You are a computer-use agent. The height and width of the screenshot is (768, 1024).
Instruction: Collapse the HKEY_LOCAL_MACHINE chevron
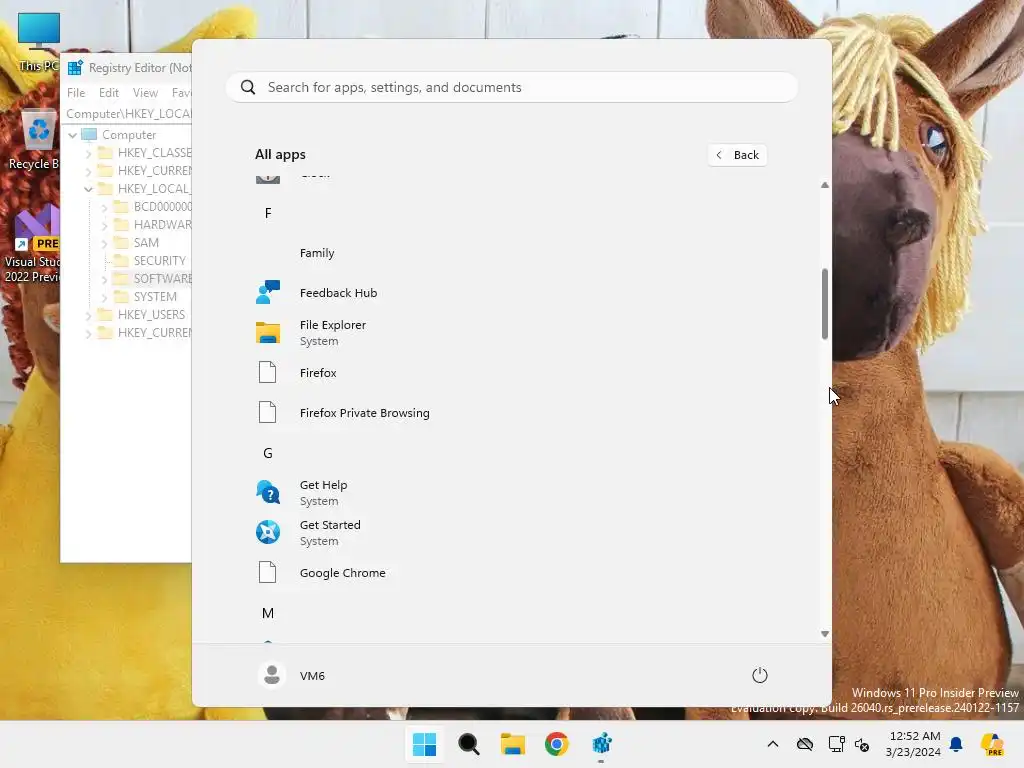coord(88,189)
